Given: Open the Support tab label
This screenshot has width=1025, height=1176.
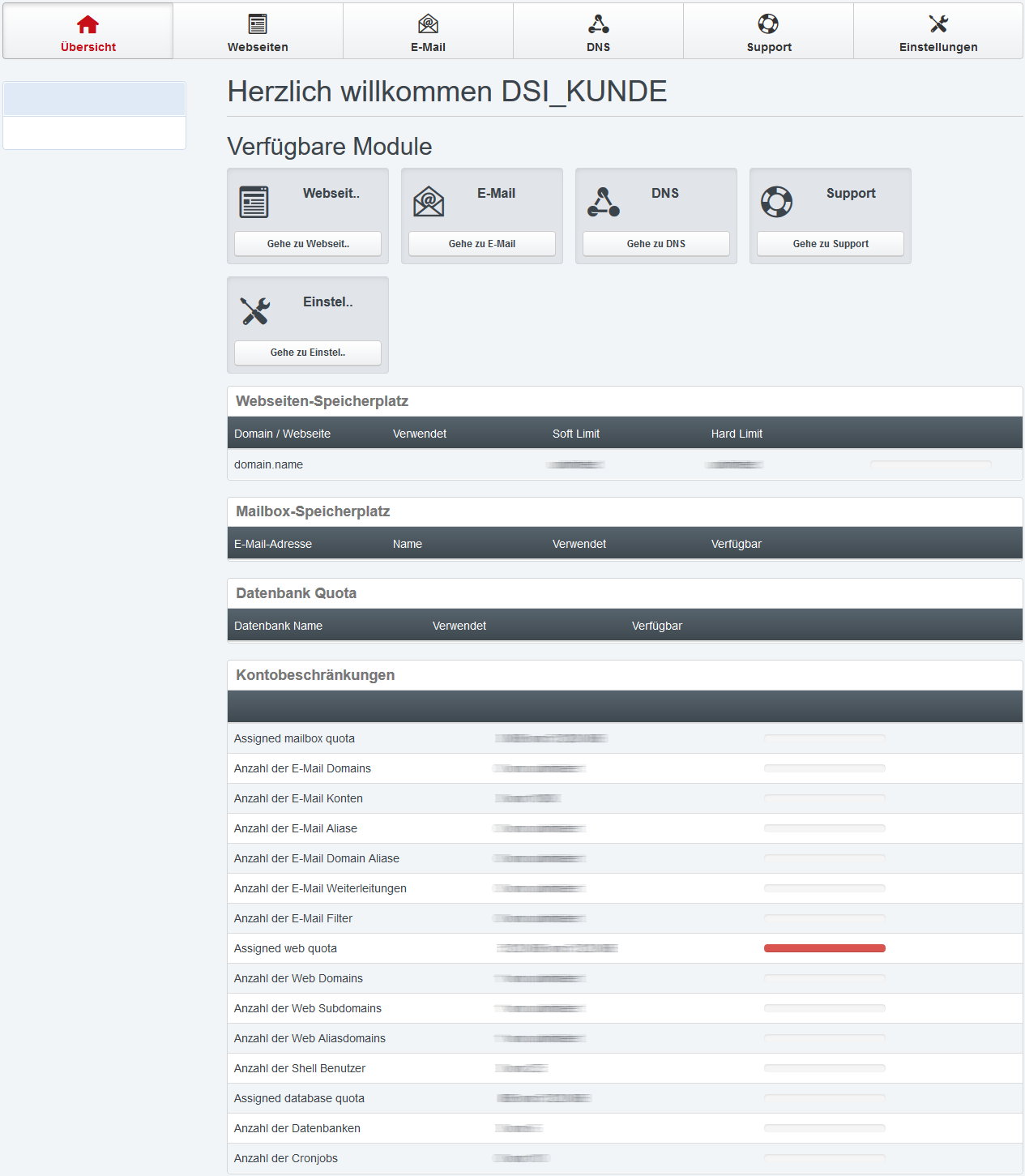Looking at the screenshot, I should click(769, 47).
